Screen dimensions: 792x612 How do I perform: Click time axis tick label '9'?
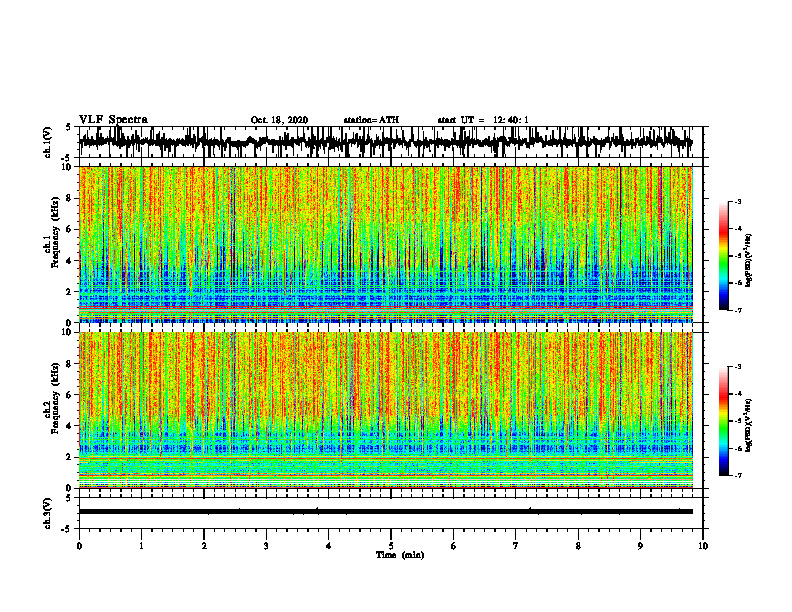point(640,546)
